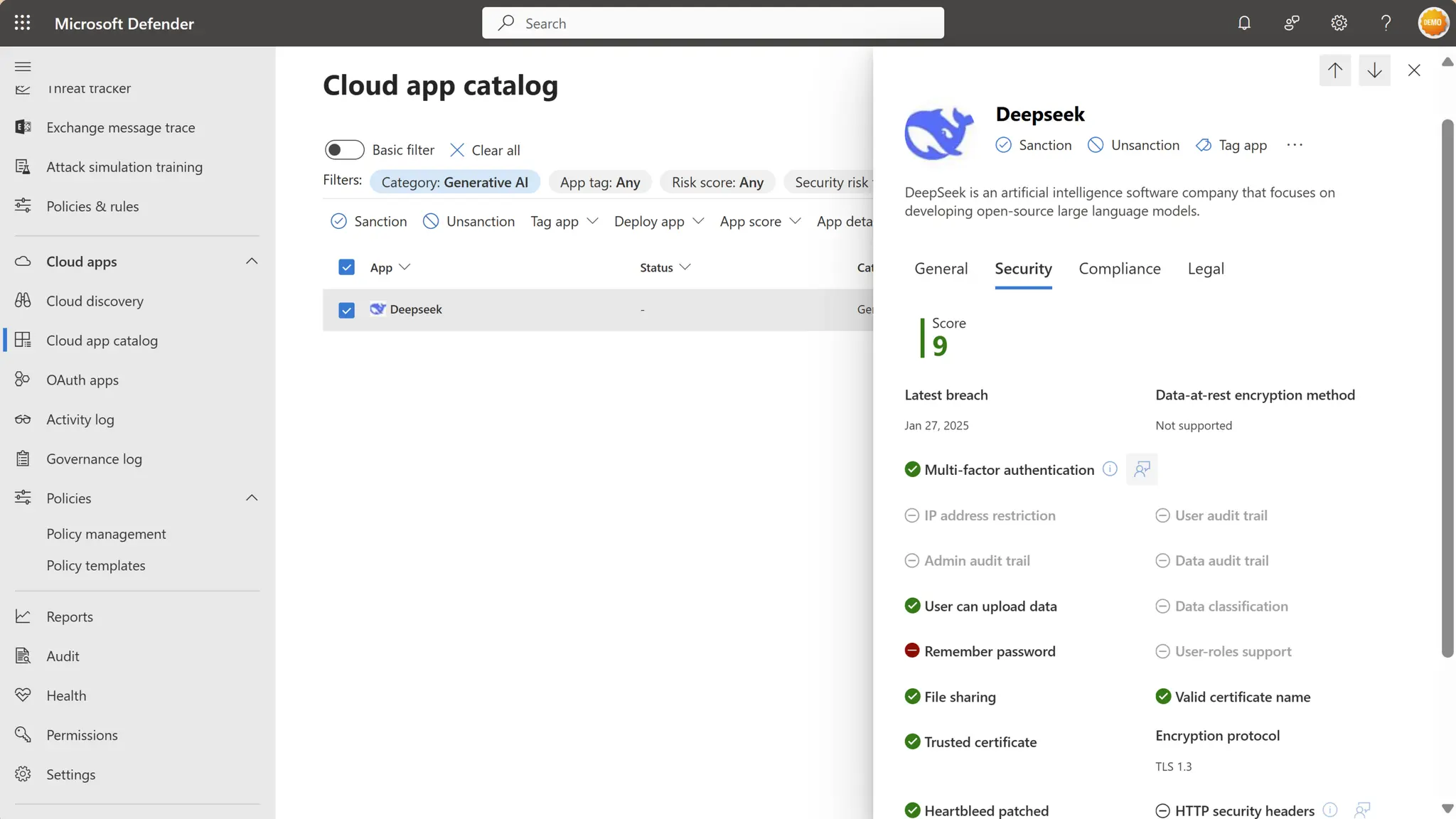Open the feedback icon next to Multi-factor authentication
Viewport: 1456px width, 819px height.
click(1142, 469)
